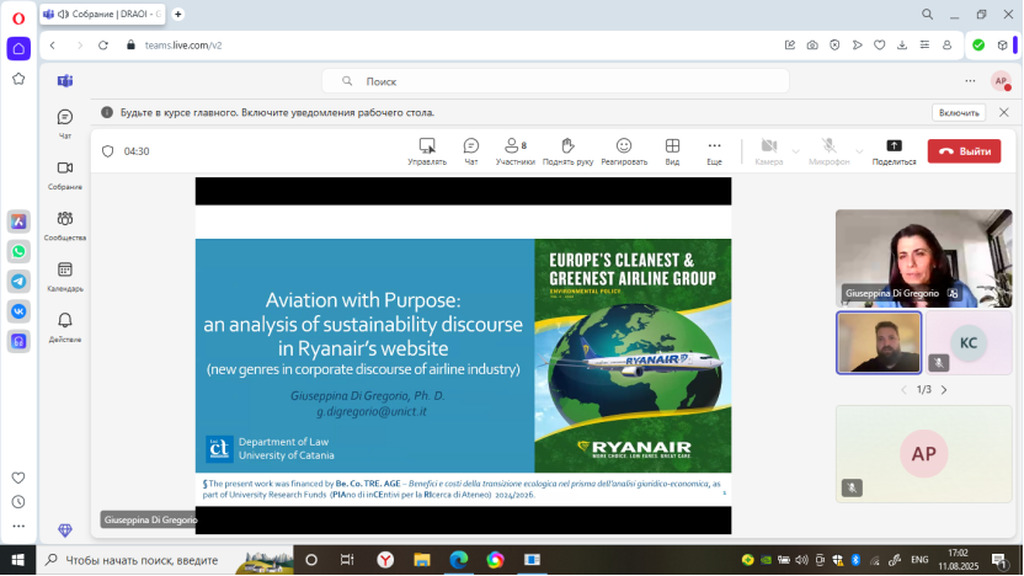The width and height of the screenshot is (1024, 576).
Task: Enable desktop notifications with Включить
Action: (x=959, y=113)
